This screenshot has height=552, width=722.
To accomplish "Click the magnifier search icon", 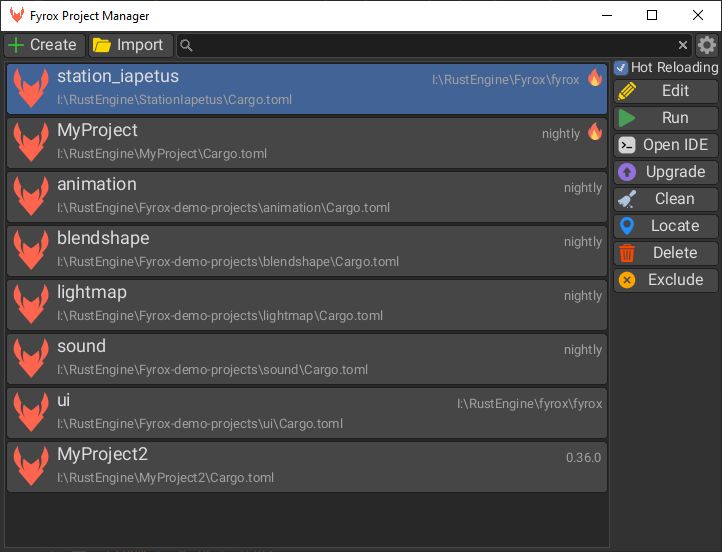I will 186,45.
